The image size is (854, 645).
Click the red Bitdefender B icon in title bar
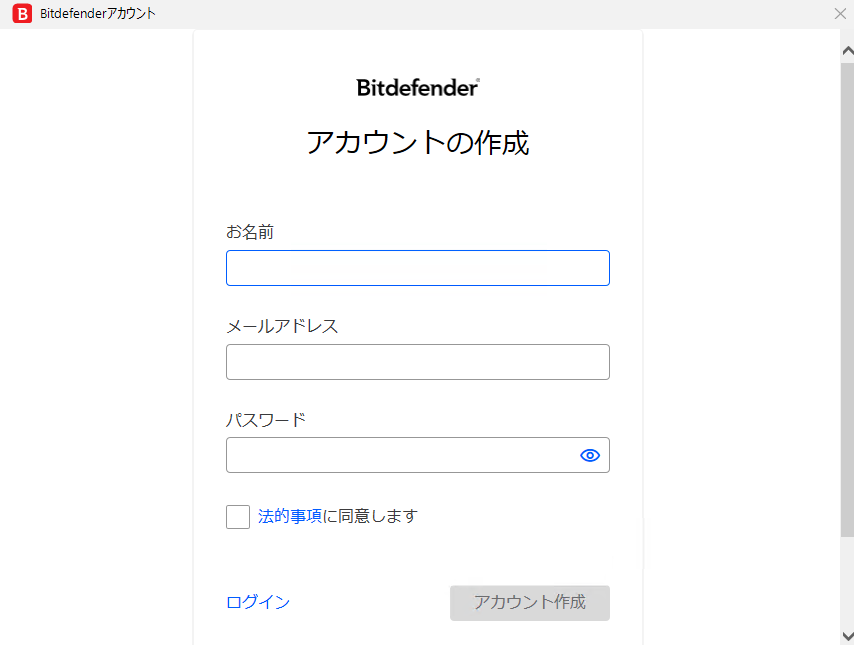pyautogui.click(x=22, y=14)
